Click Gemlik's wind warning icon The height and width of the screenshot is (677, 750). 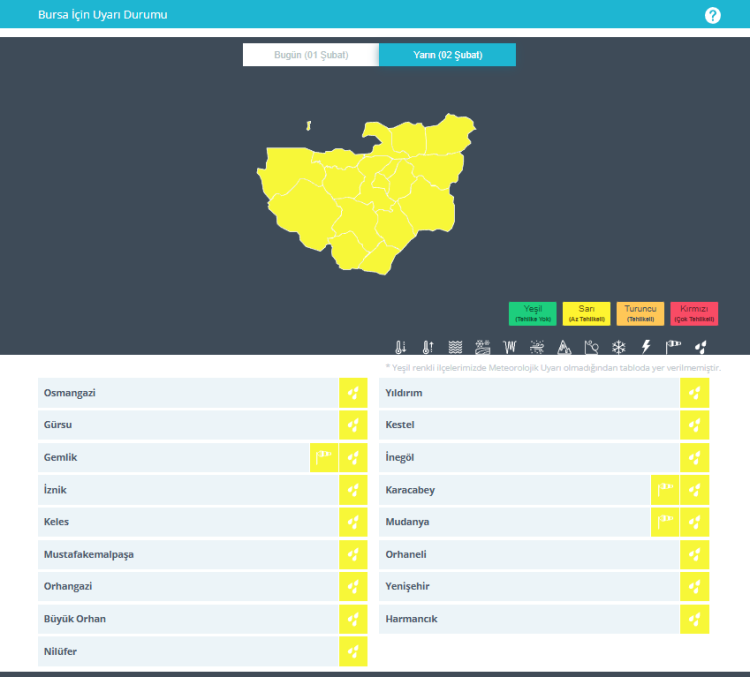click(324, 458)
